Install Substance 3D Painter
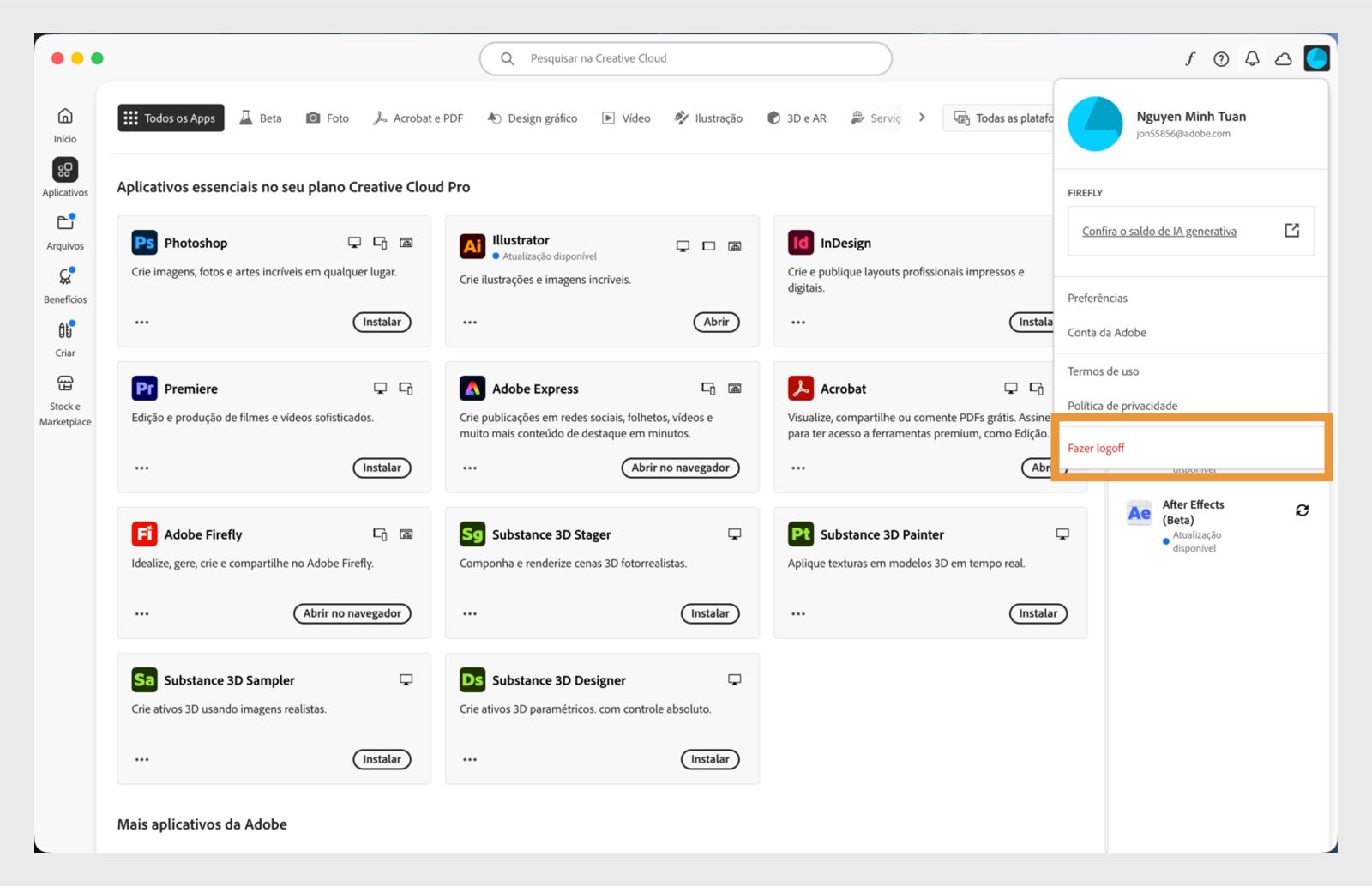Viewport: 1372px width, 887px height. pyautogui.click(x=1038, y=613)
